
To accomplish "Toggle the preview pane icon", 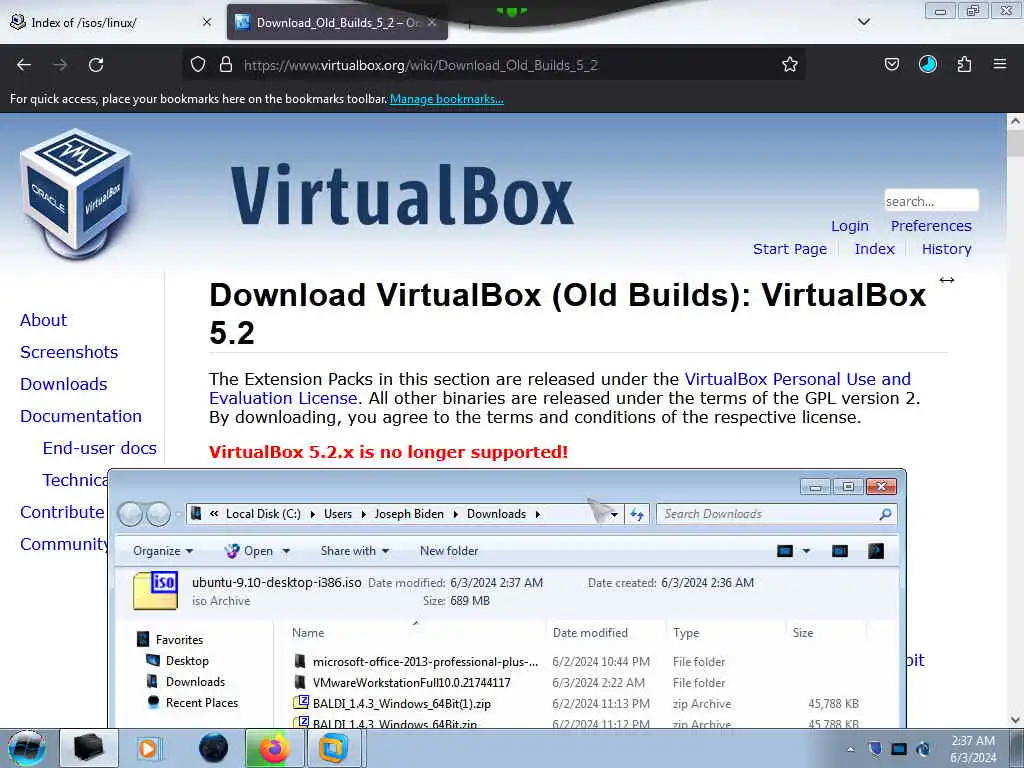I will 840,551.
